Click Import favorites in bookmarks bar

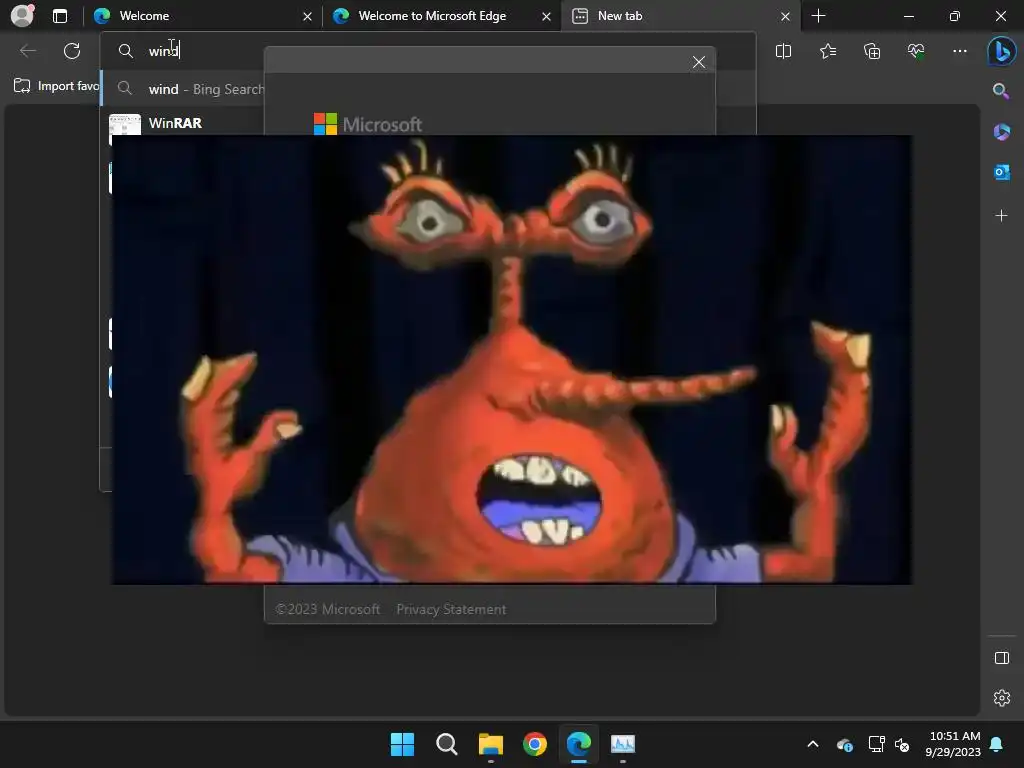57,86
